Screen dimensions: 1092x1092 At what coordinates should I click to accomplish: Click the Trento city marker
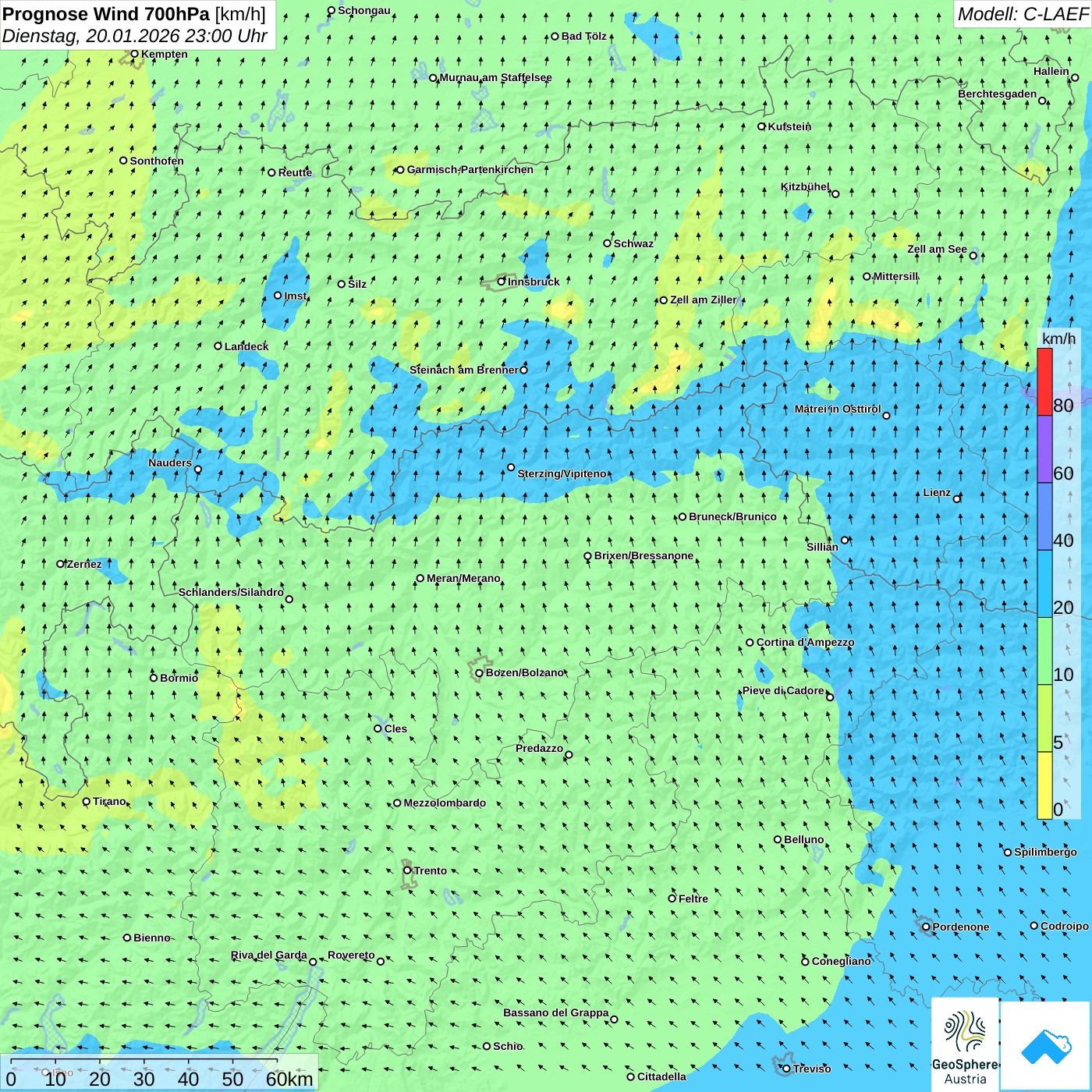[x=407, y=870]
